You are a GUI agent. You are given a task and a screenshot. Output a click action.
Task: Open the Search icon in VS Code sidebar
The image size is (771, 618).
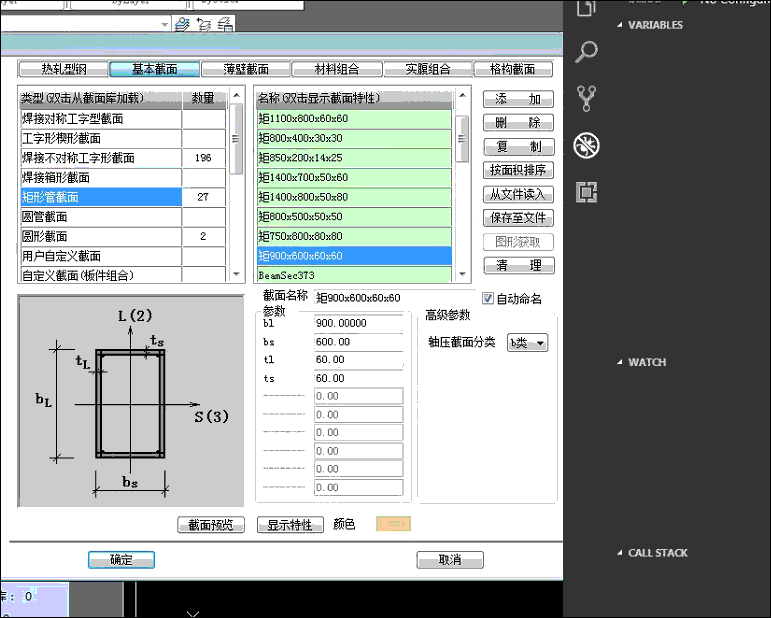point(586,51)
